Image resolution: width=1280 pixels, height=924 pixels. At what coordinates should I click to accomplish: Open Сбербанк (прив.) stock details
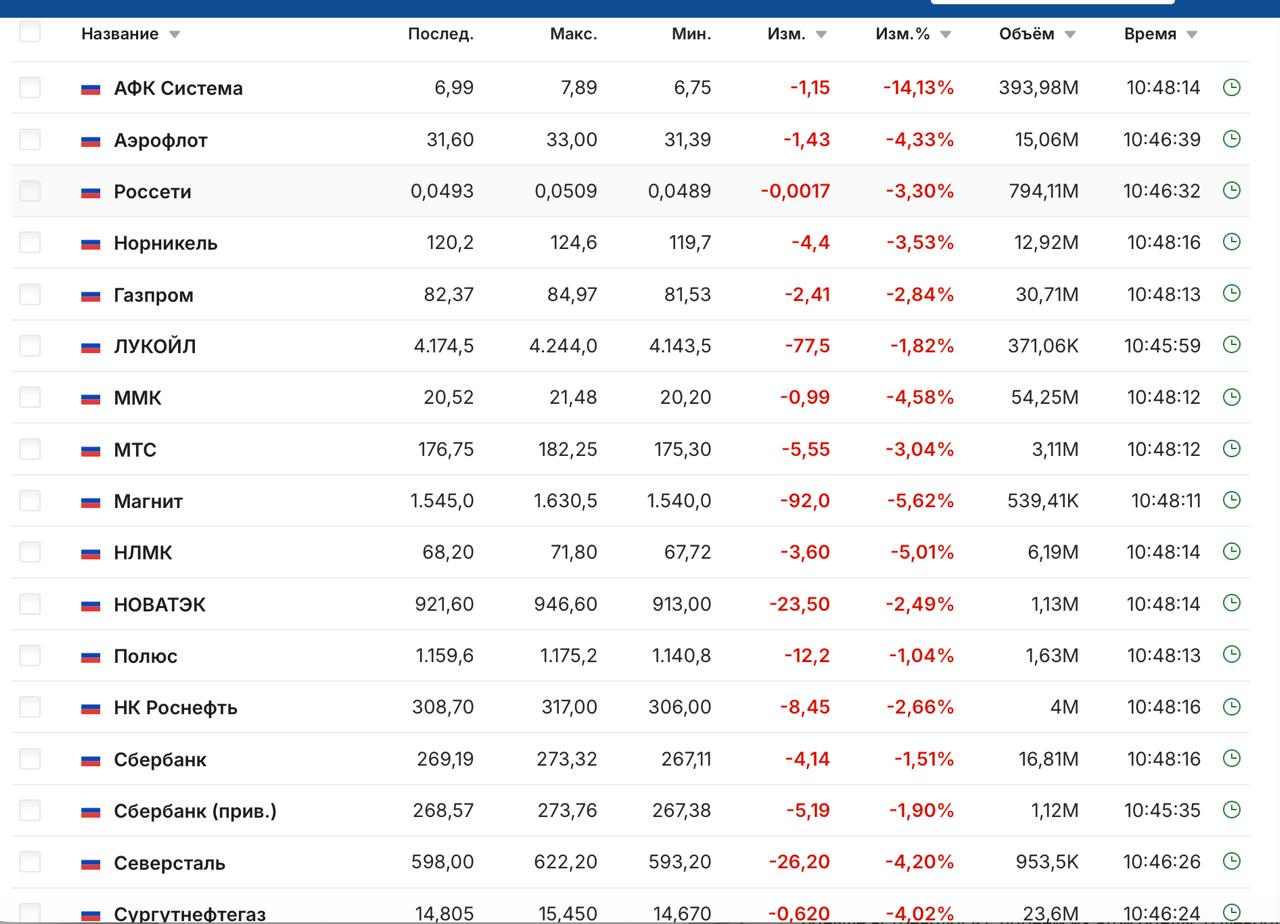tap(195, 811)
